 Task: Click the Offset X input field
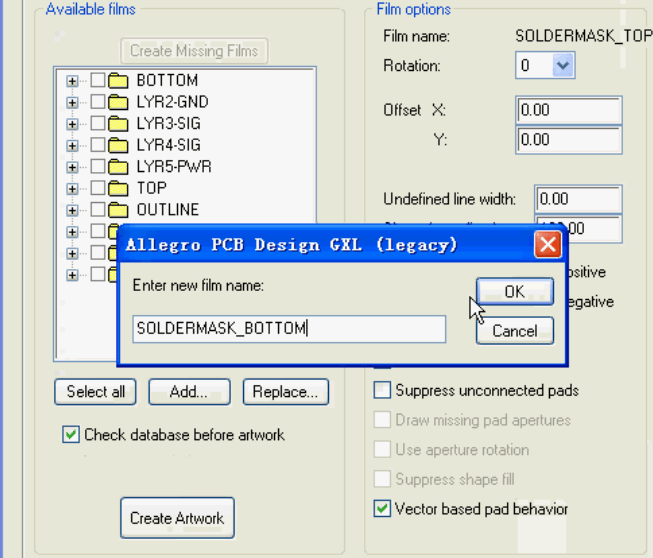[568, 110]
